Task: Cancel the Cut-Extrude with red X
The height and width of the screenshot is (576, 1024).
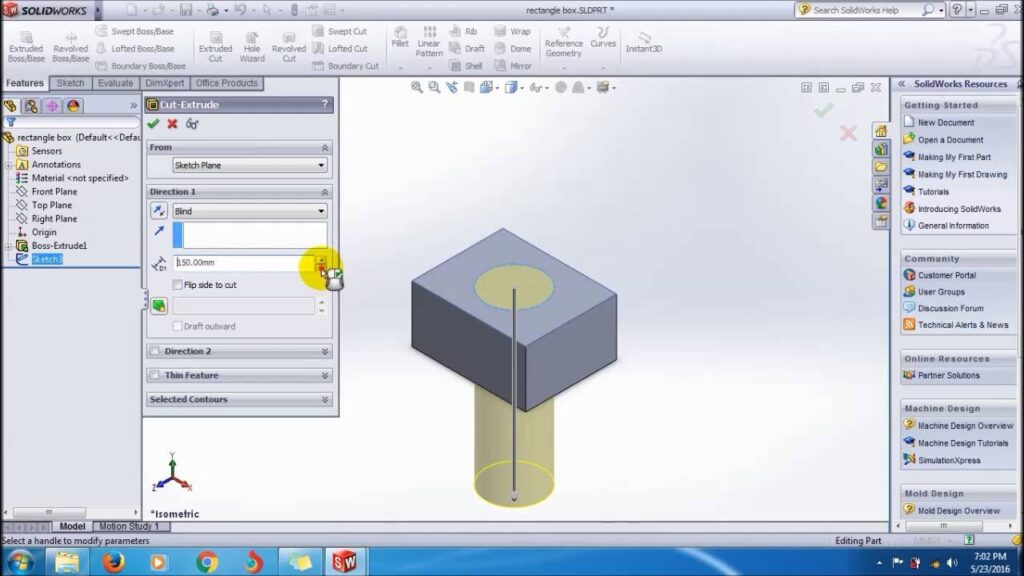Action: coord(172,123)
